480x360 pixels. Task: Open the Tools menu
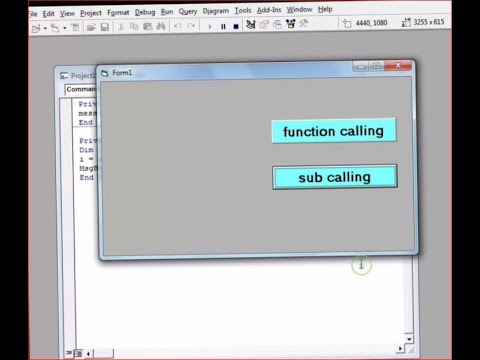click(x=243, y=11)
